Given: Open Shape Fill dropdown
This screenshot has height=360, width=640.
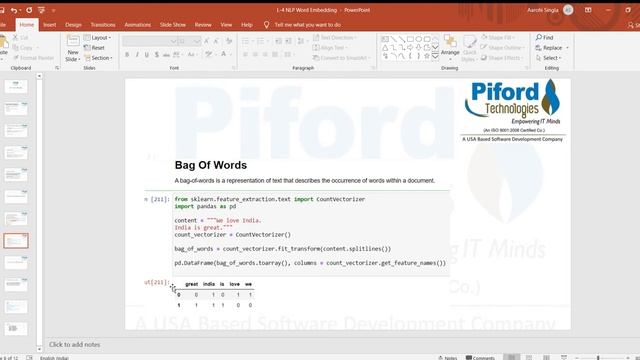Looking at the screenshot, I should tap(497, 38).
